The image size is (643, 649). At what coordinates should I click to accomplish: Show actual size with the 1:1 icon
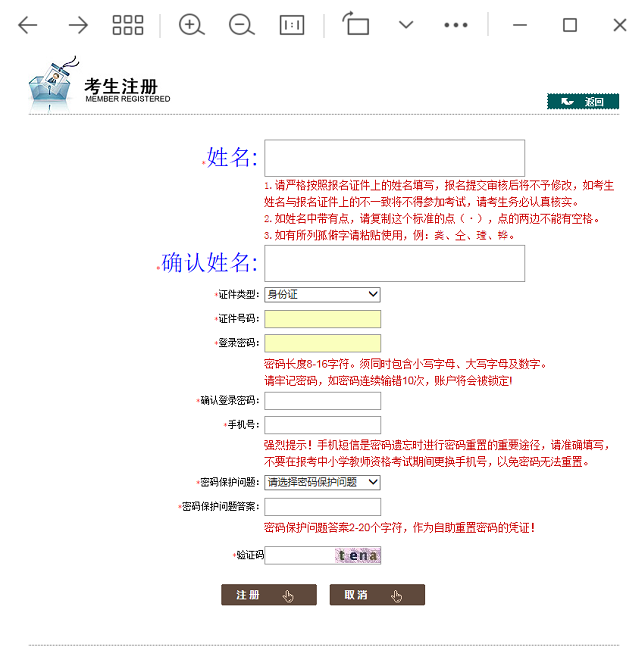click(x=291, y=25)
